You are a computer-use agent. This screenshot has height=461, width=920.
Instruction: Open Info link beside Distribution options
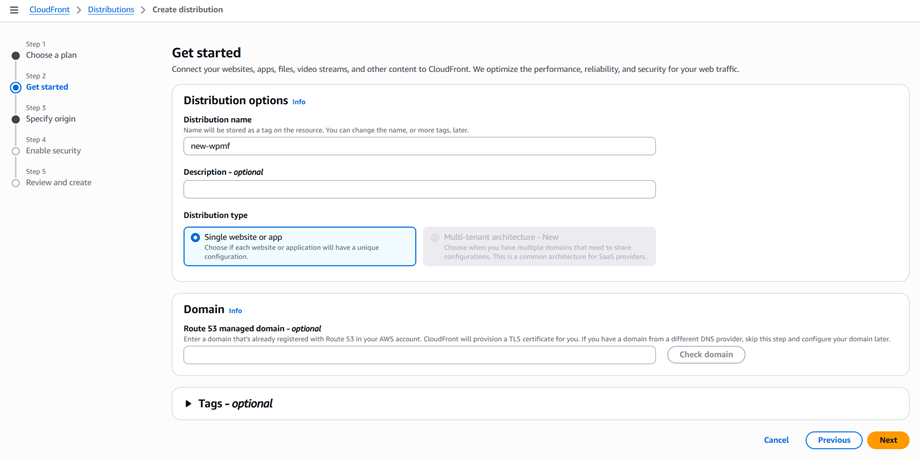[x=299, y=102]
